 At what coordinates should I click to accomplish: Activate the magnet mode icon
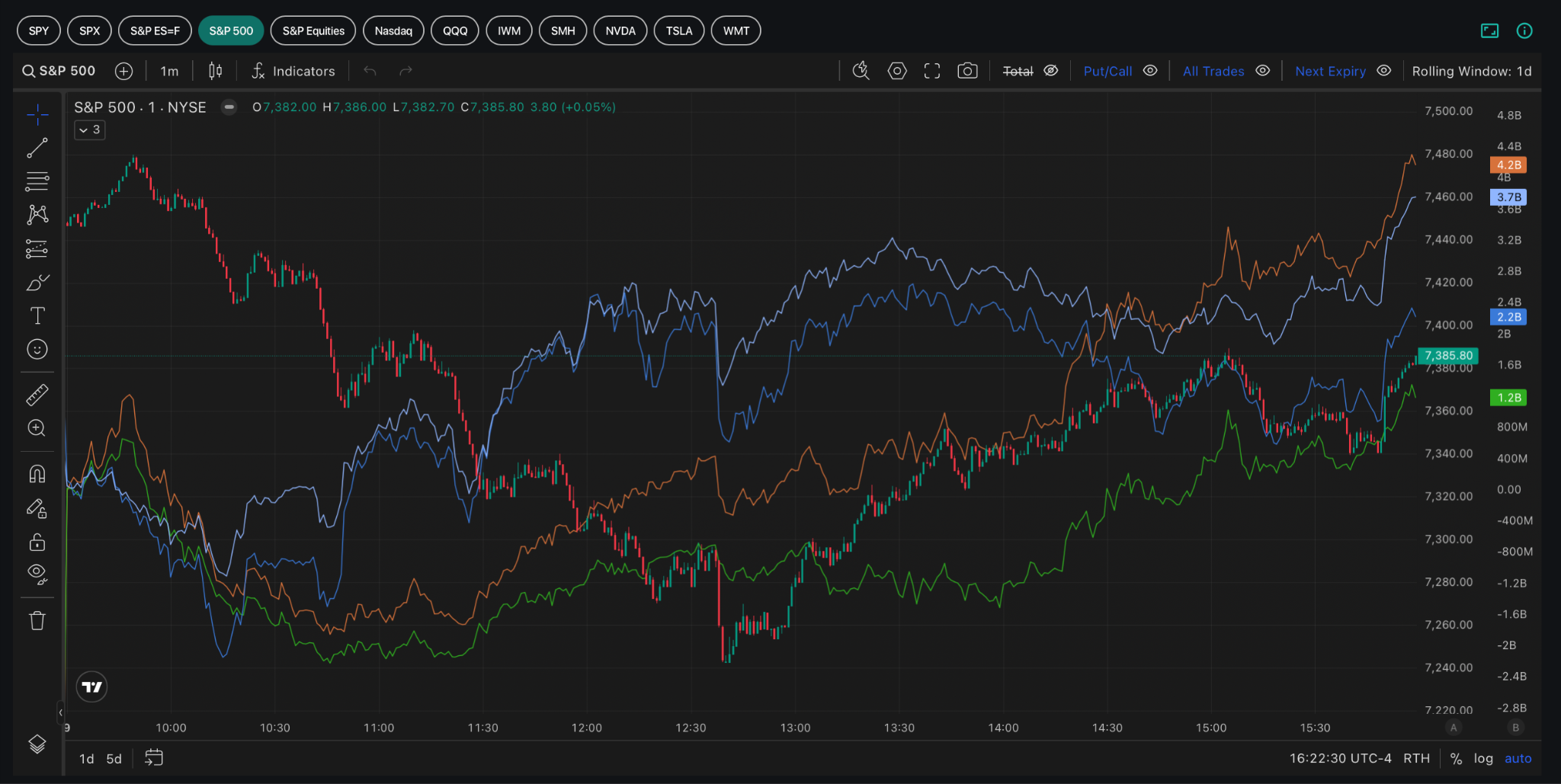(x=37, y=474)
